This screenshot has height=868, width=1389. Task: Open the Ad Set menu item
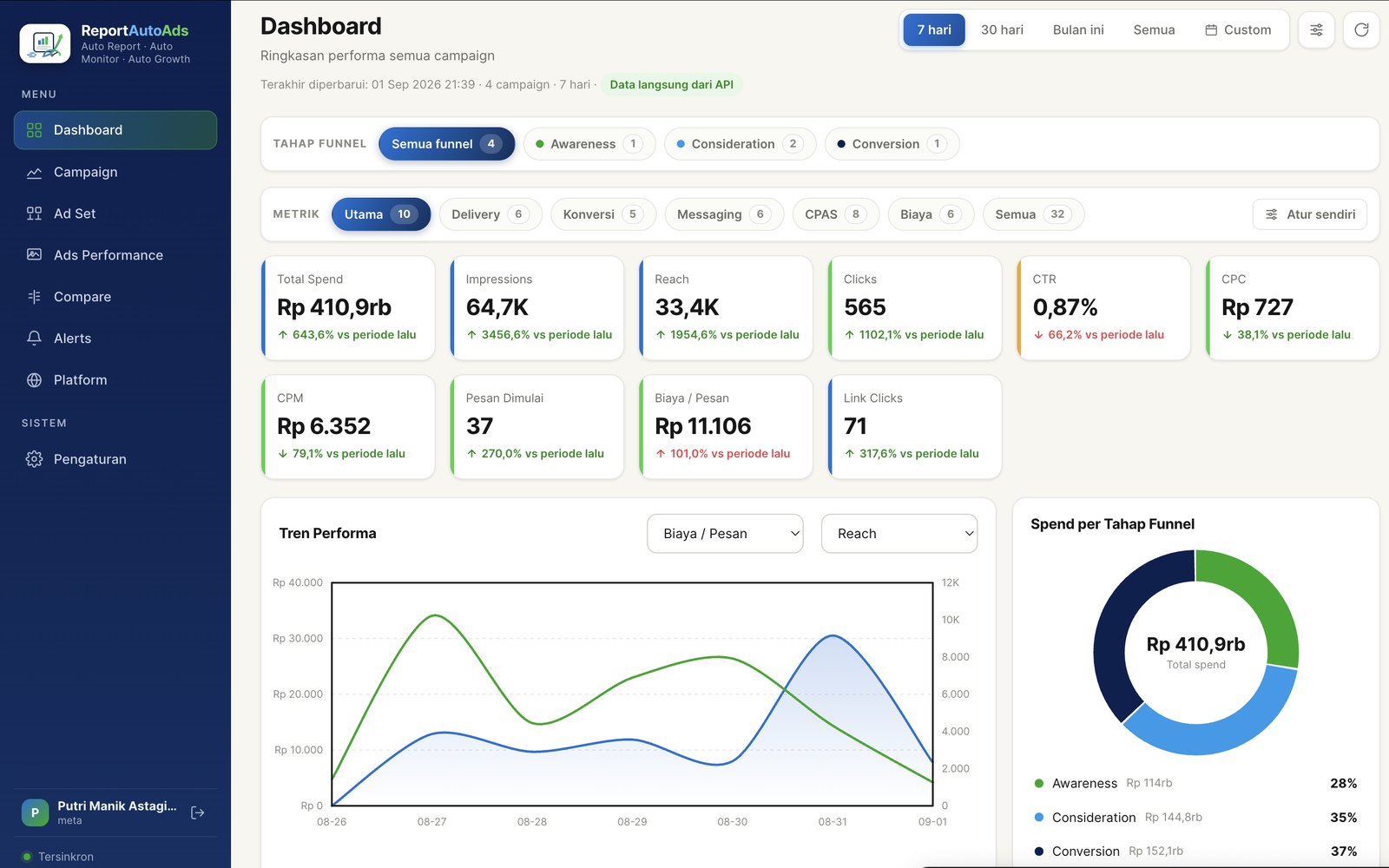[x=115, y=214]
